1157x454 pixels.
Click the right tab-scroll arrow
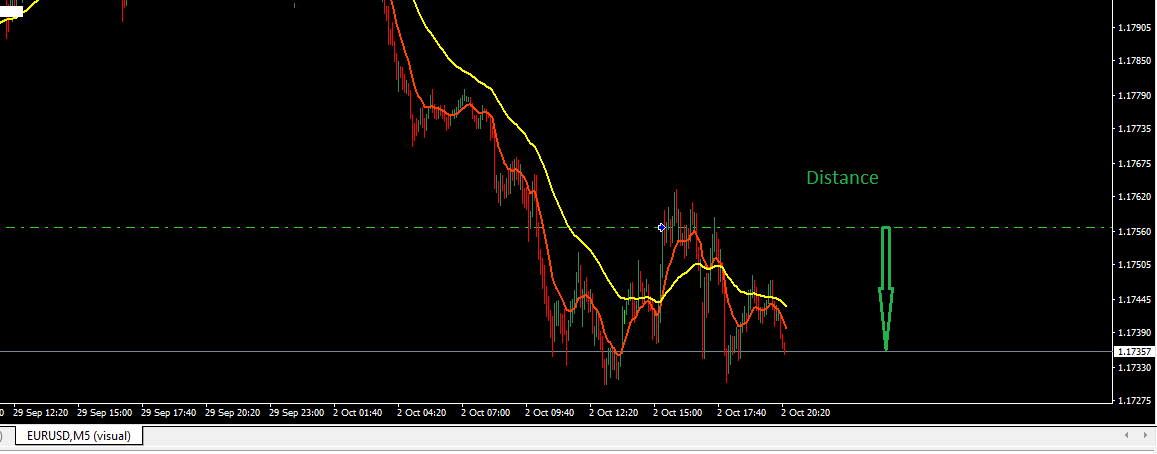tap(1145, 436)
